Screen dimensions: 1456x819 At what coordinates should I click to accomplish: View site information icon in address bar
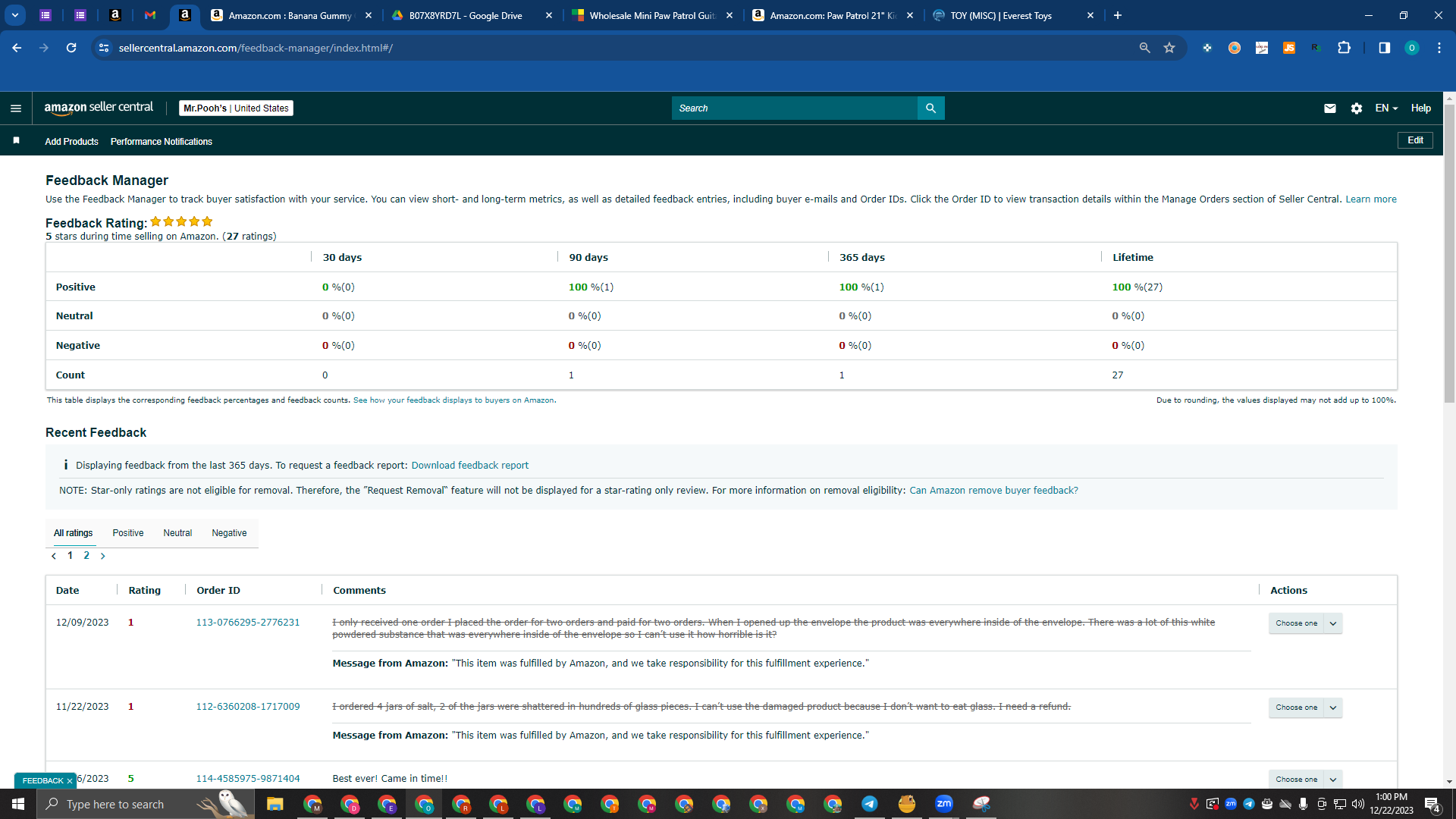[x=104, y=48]
